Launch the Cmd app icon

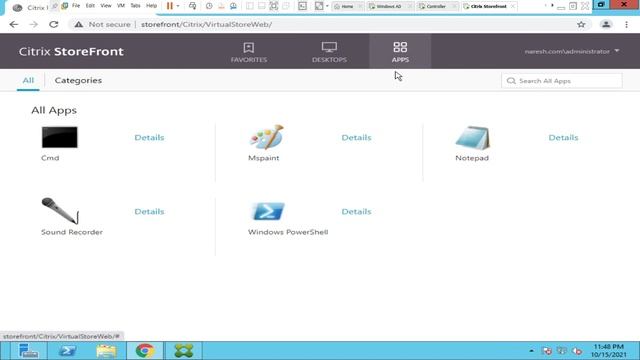pyautogui.click(x=60, y=137)
